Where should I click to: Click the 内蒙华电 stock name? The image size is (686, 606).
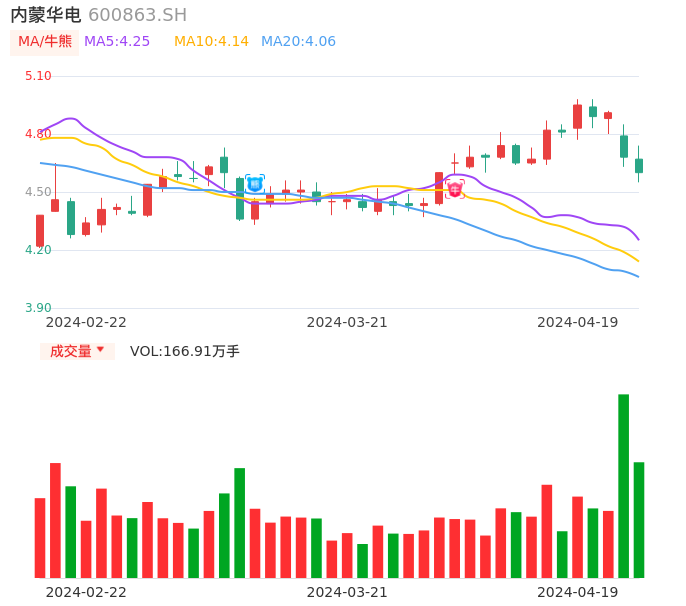coord(46,15)
